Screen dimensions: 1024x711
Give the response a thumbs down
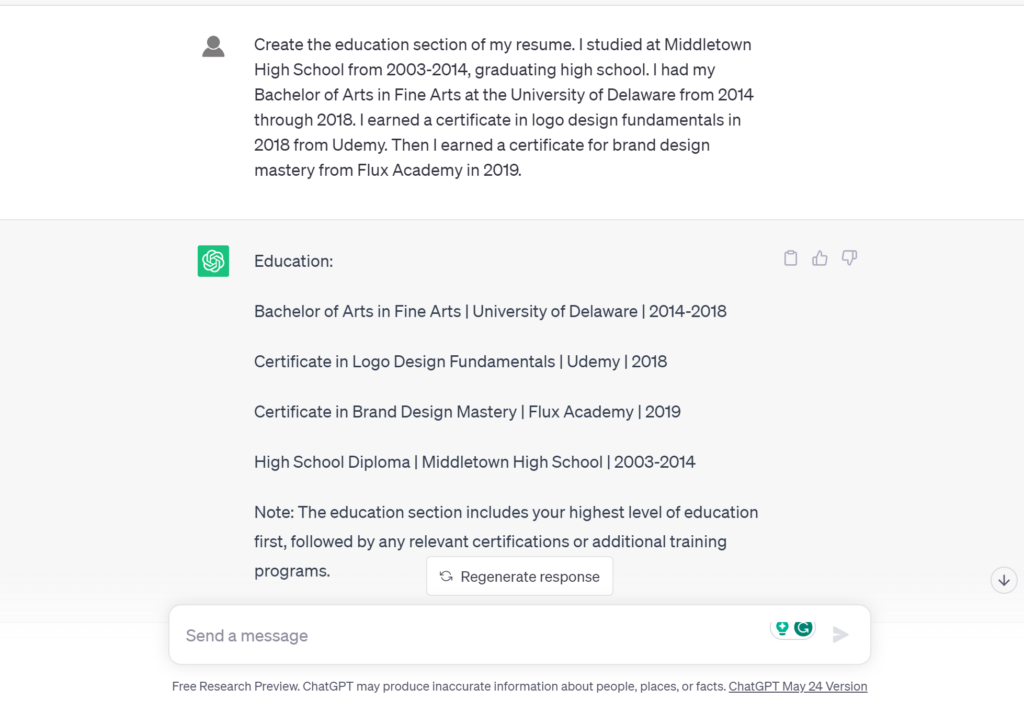pos(849,258)
